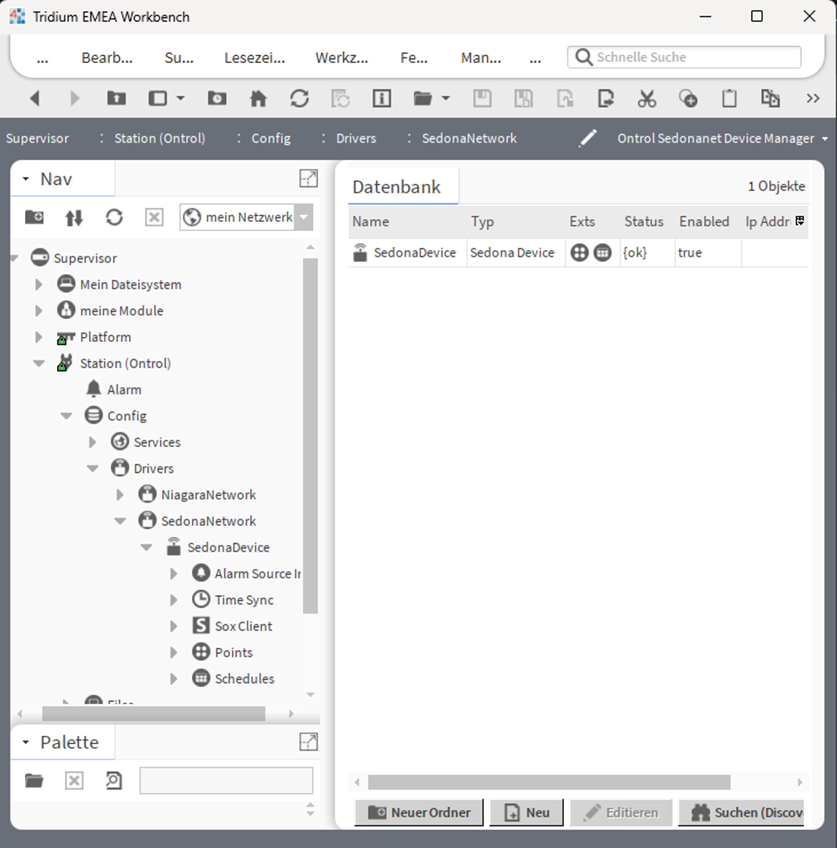837x848 pixels.
Task: Click the Nav tree refresh icon
Action: 114,217
